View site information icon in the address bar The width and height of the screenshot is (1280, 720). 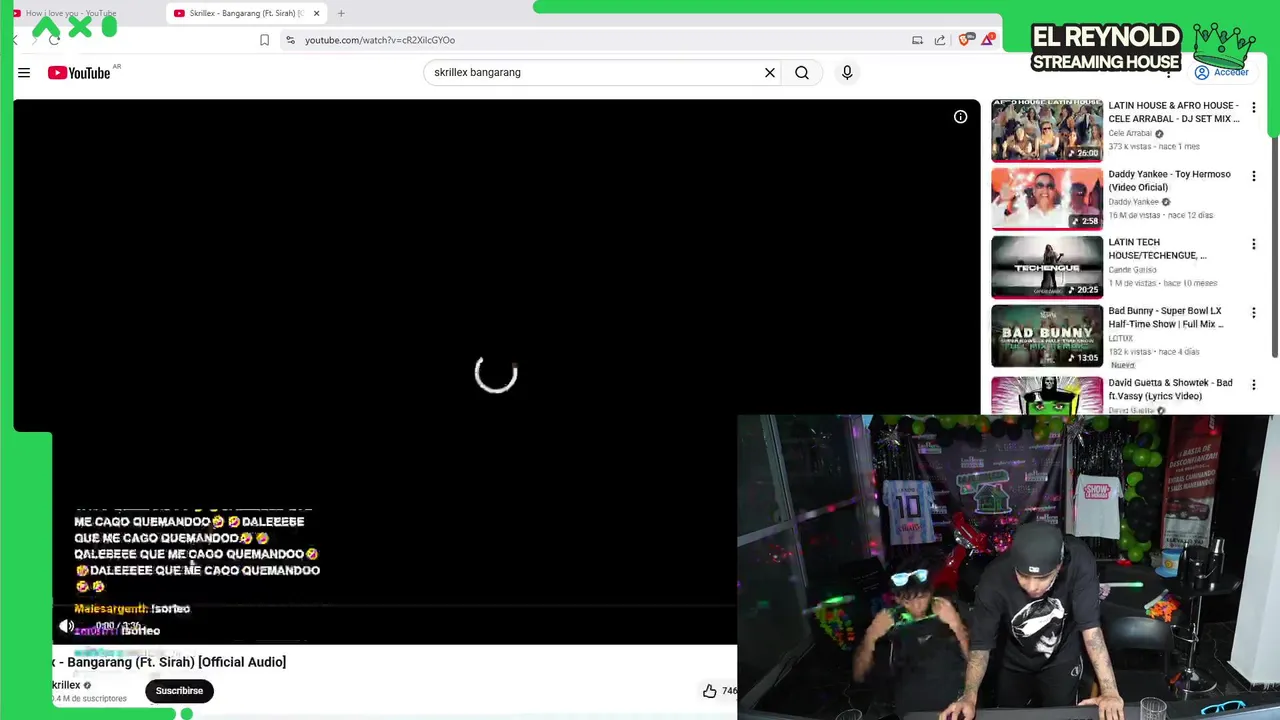(290, 40)
